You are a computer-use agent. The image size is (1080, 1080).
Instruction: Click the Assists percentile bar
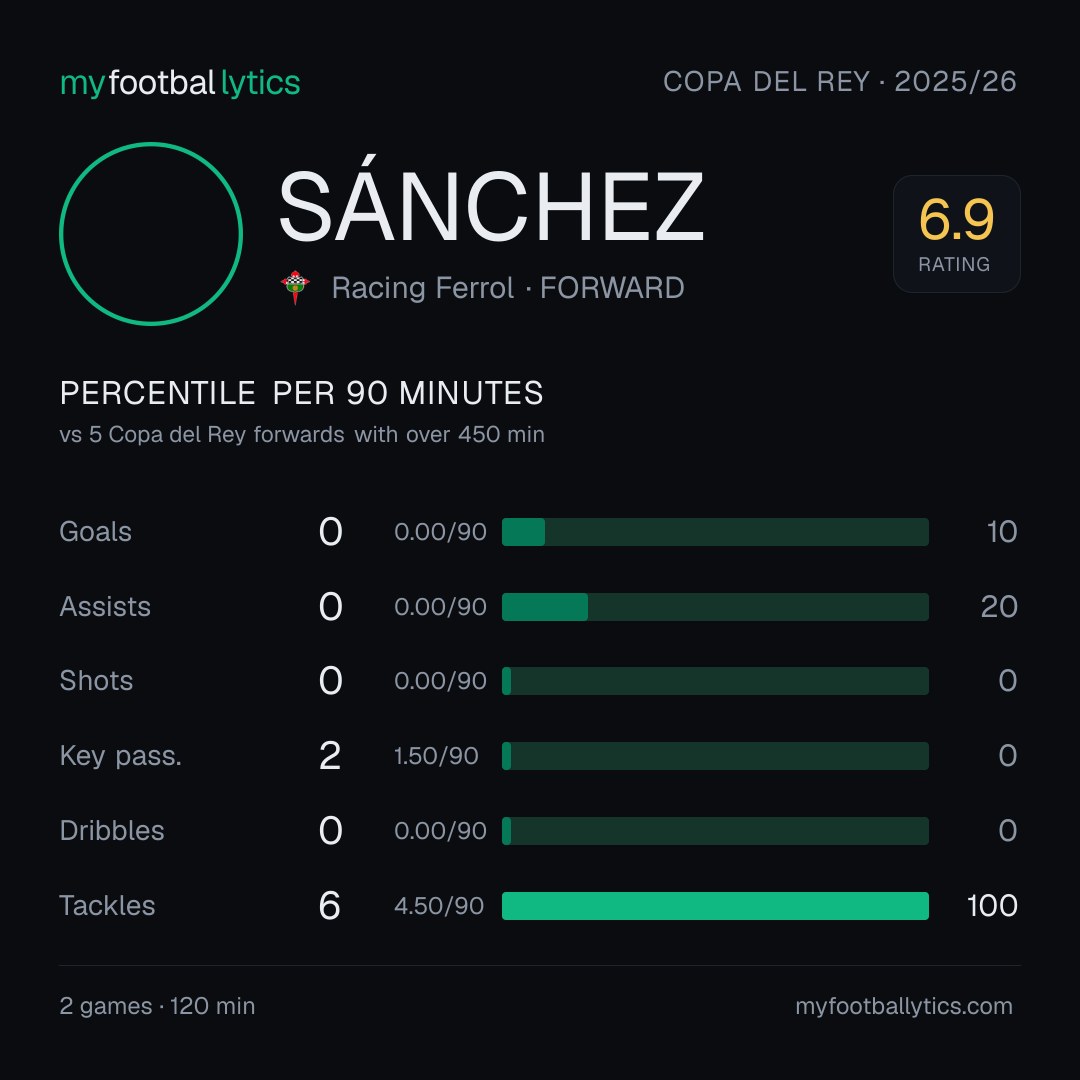point(715,607)
